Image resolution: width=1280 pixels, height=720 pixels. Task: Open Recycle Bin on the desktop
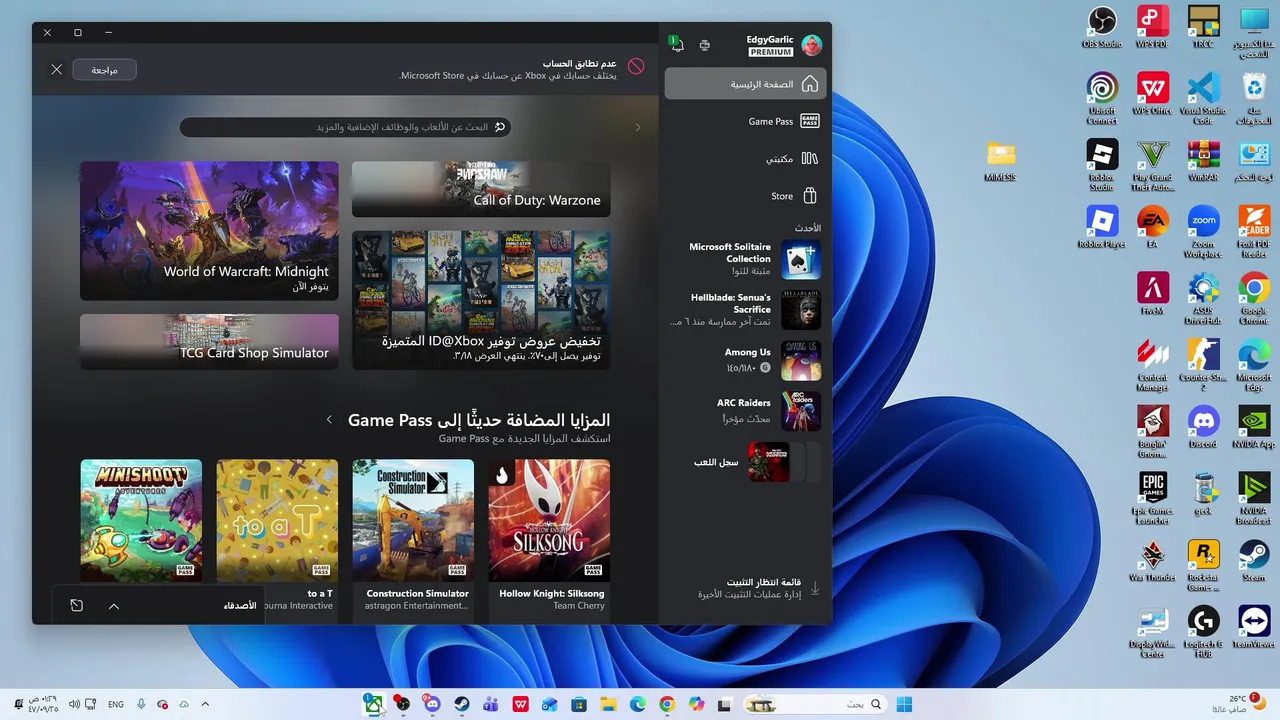[1254, 98]
